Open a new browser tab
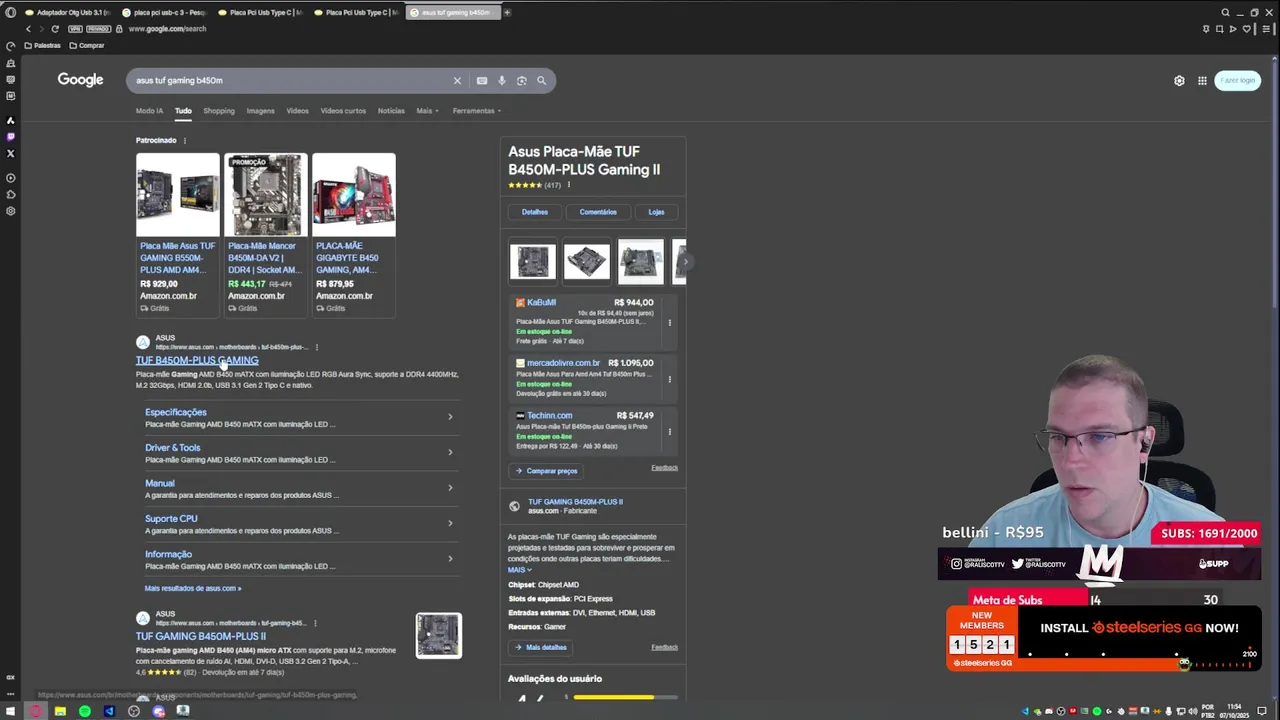Image resolution: width=1280 pixels, height=720 pixels. pyautogui.click(x=507, y=12)
